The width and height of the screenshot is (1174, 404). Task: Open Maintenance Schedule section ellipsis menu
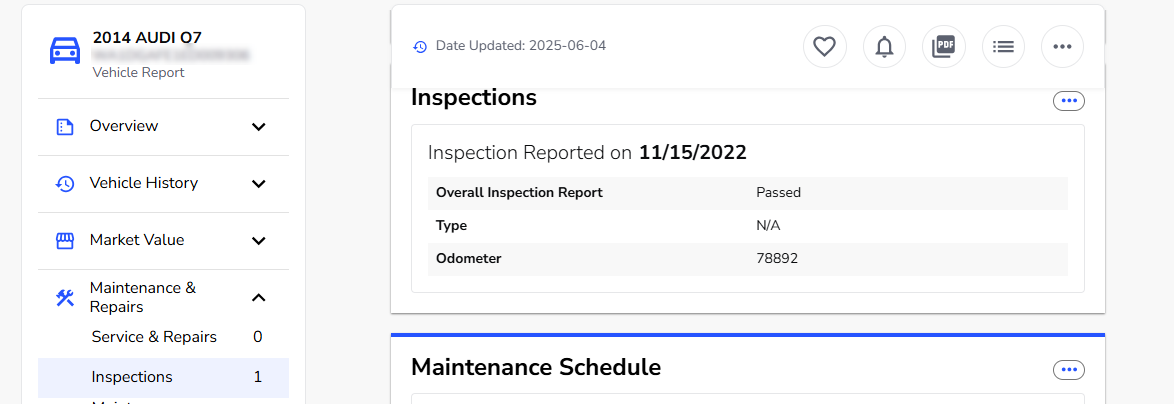point(1068,370)
